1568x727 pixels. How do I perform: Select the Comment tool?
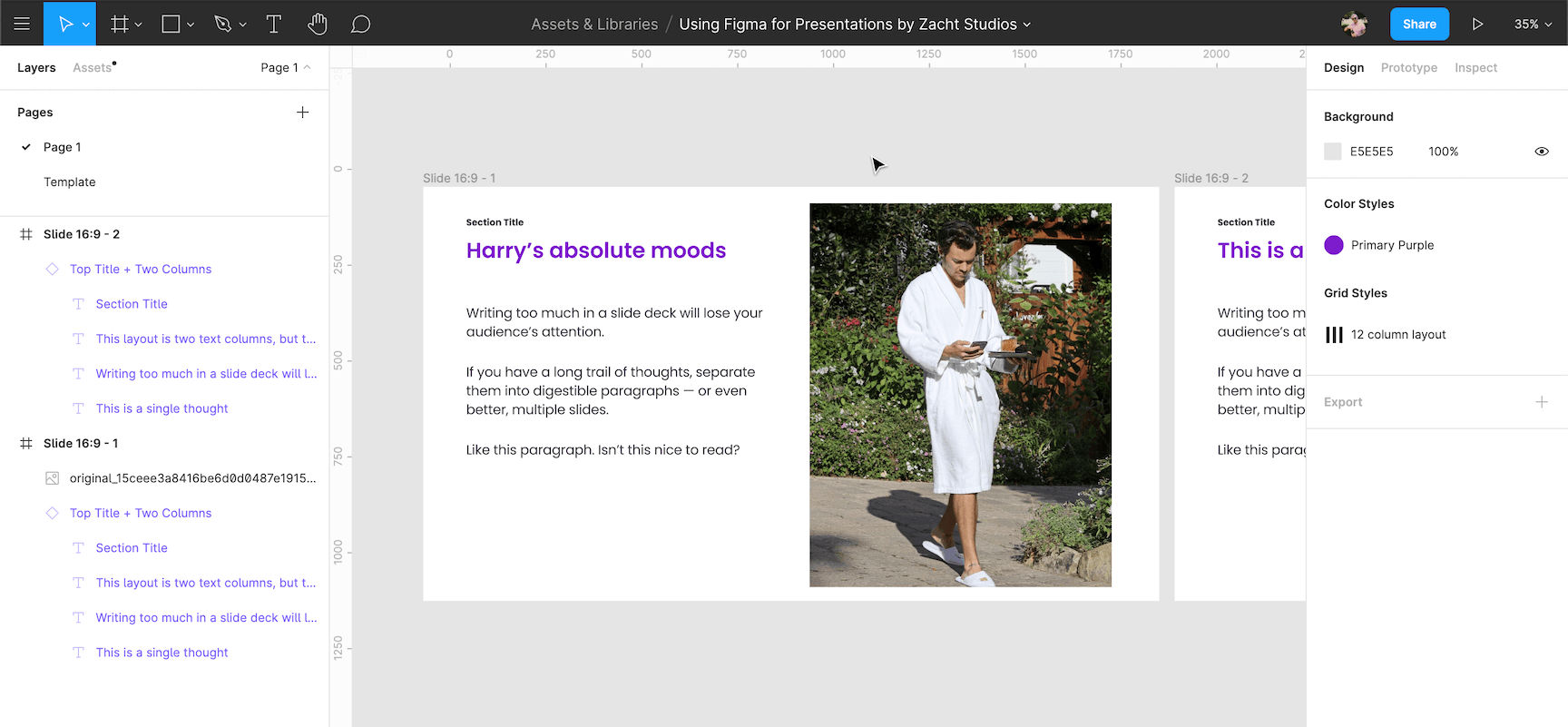point(360,24)
